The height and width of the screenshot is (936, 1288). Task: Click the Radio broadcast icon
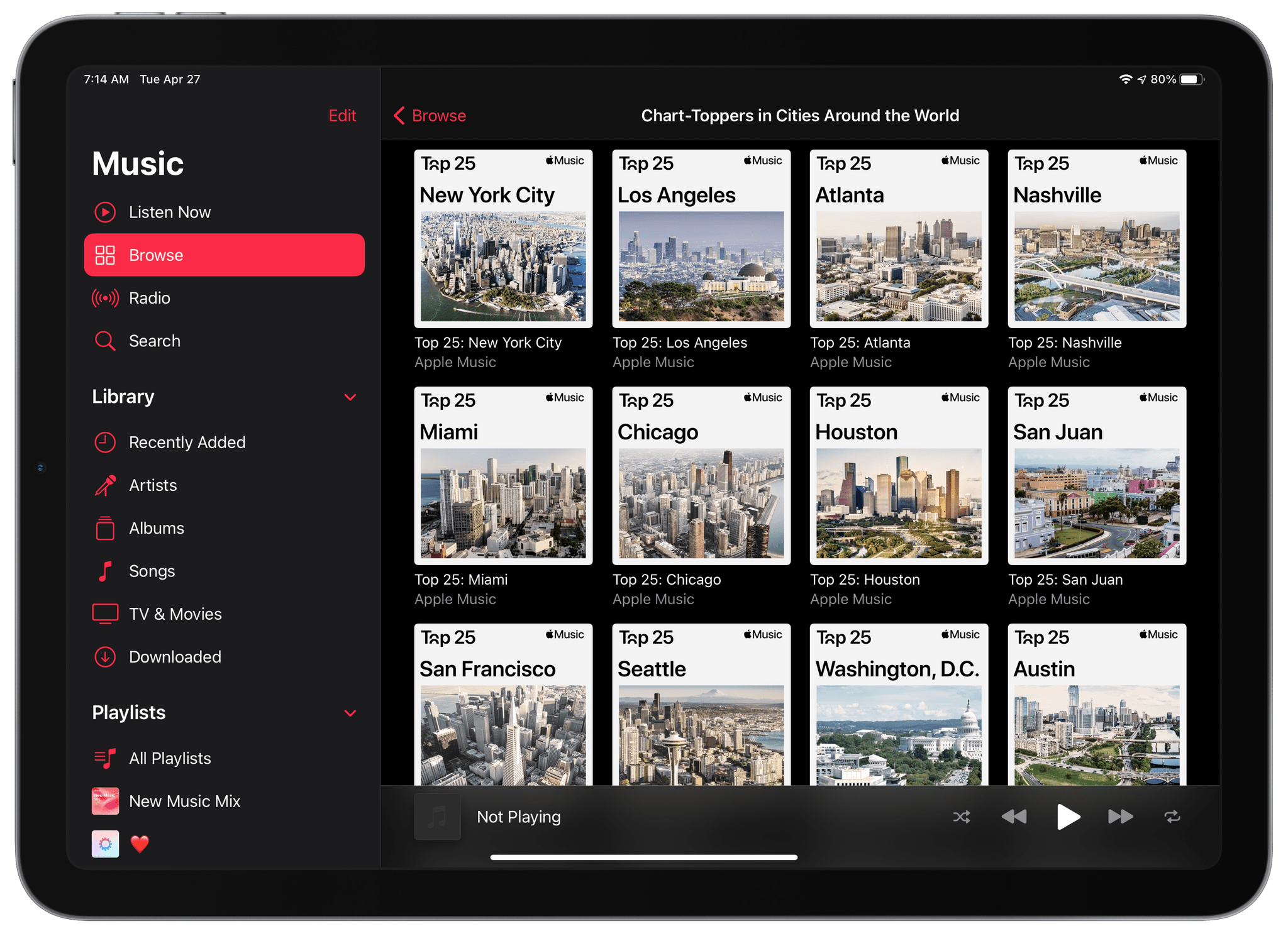[105, 298]
